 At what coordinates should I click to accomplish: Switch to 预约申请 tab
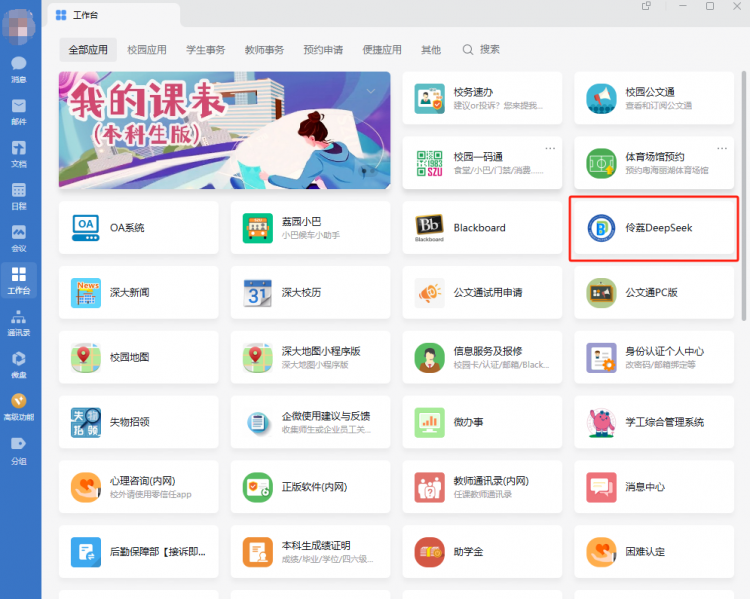(323, 50)
